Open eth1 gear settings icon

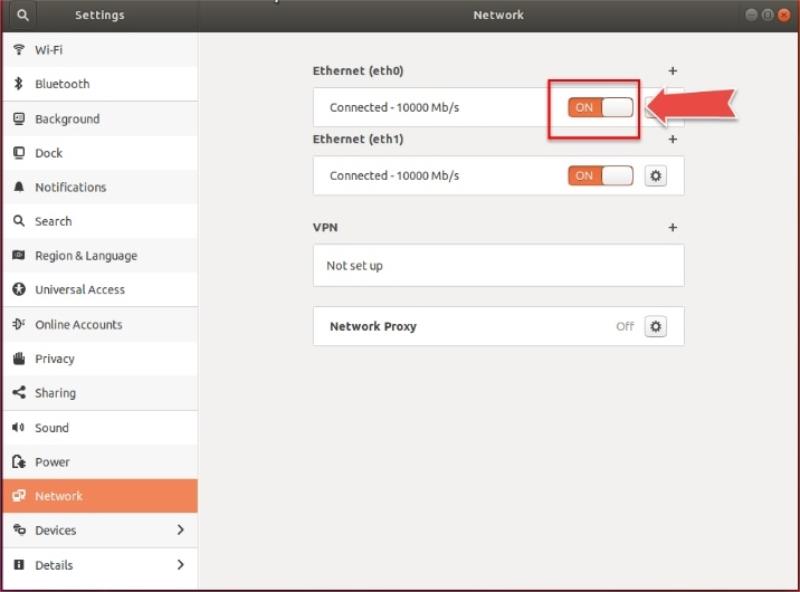[655, 176]
